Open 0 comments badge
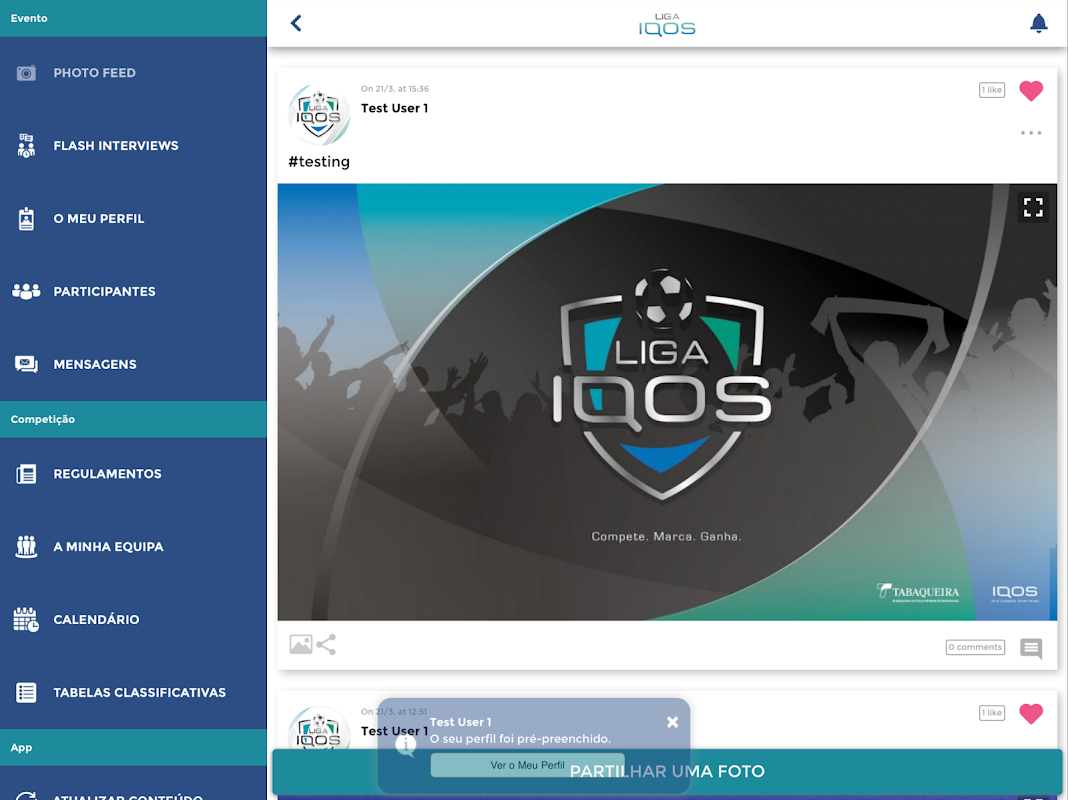Viewport: 1068px width, 800px height. click(x=975, y=647)
